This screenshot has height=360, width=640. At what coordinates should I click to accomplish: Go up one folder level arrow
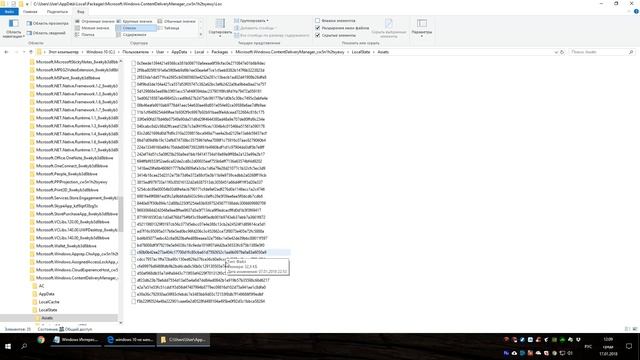31,52
